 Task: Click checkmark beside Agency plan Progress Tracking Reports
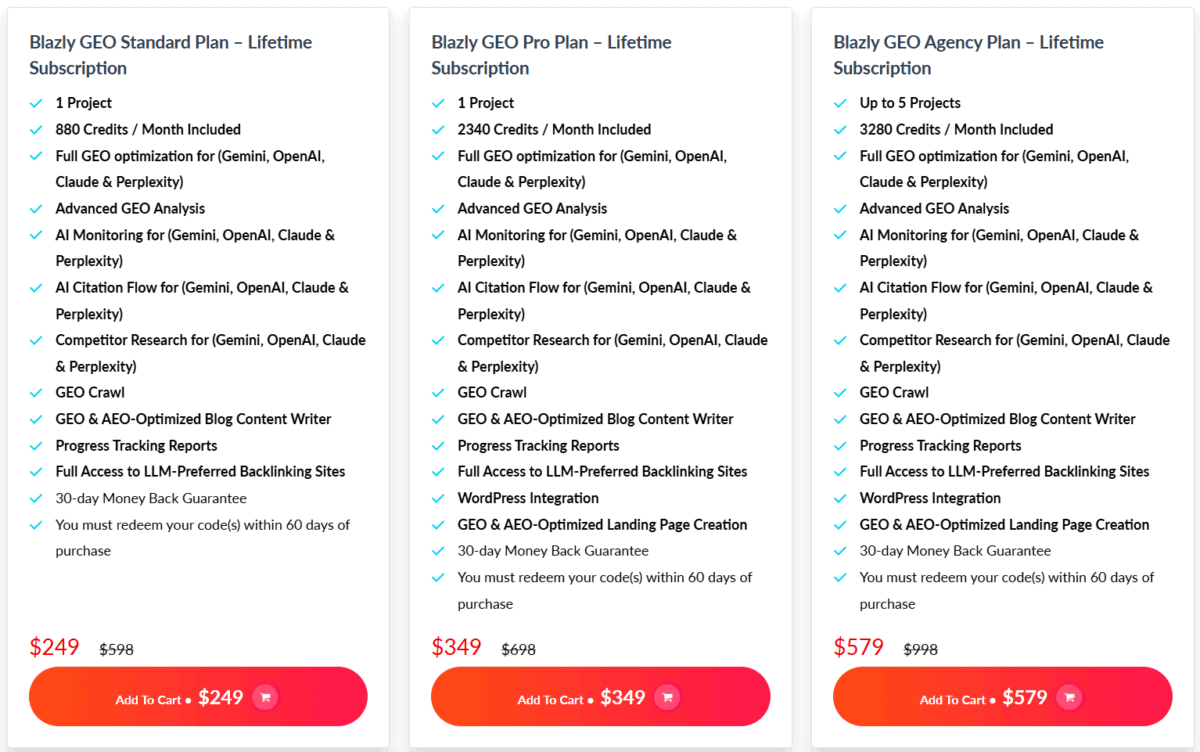pos(840,446)
